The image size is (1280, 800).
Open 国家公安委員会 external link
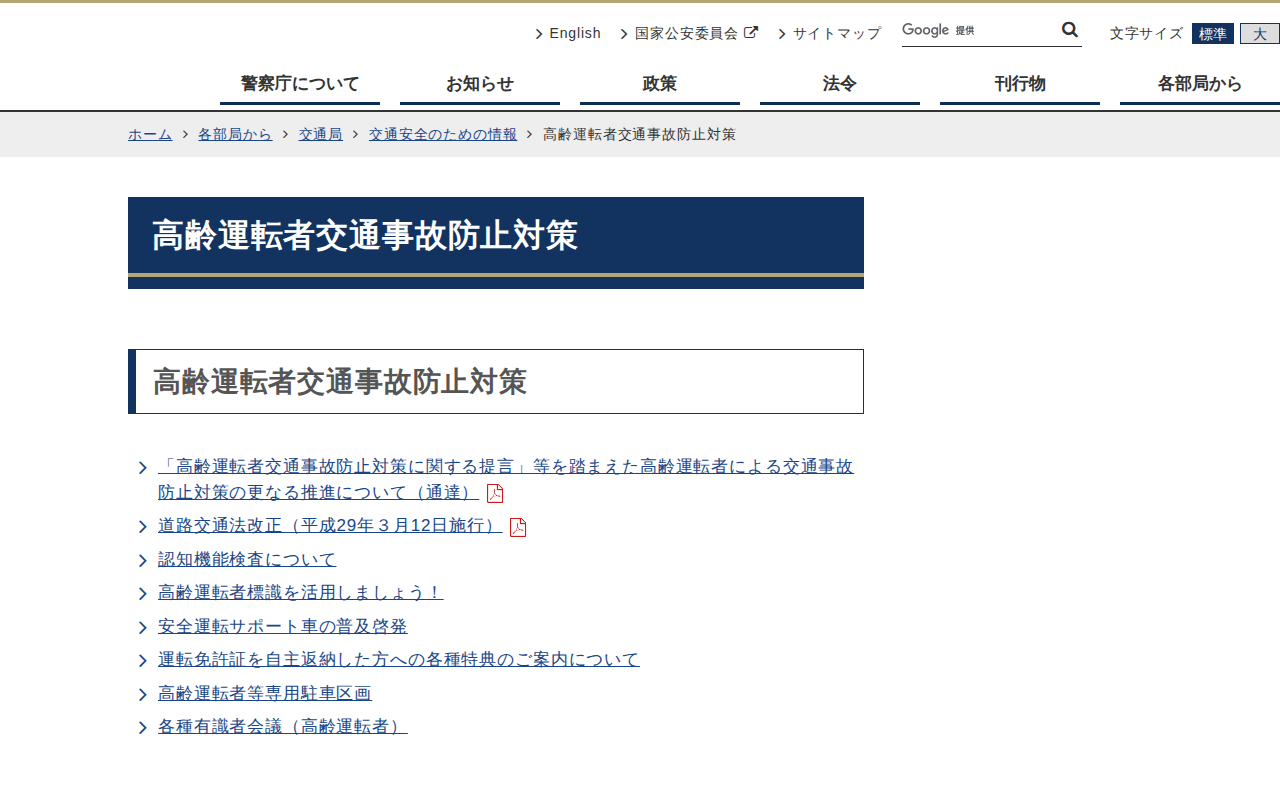[686, 33]
